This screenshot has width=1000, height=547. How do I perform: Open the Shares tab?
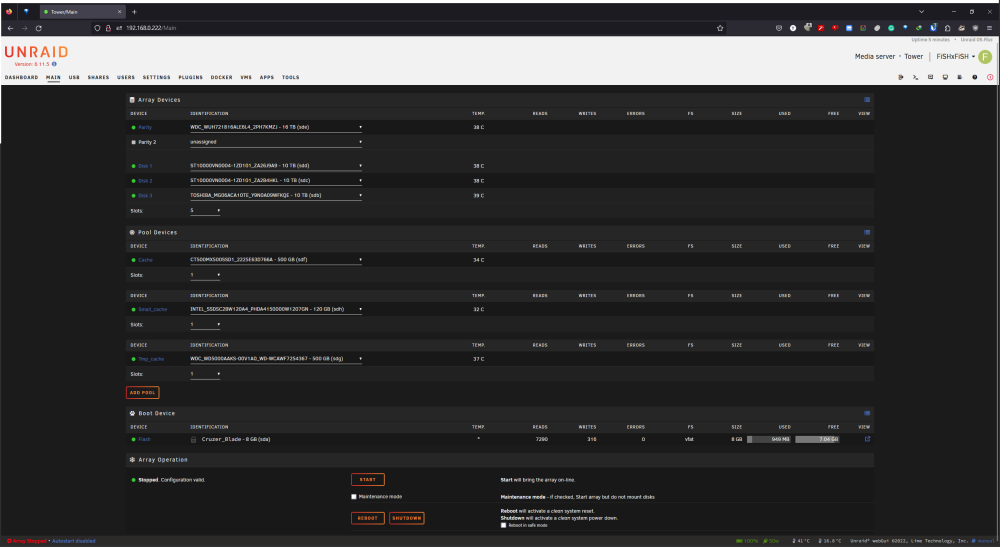click(98, 77)
